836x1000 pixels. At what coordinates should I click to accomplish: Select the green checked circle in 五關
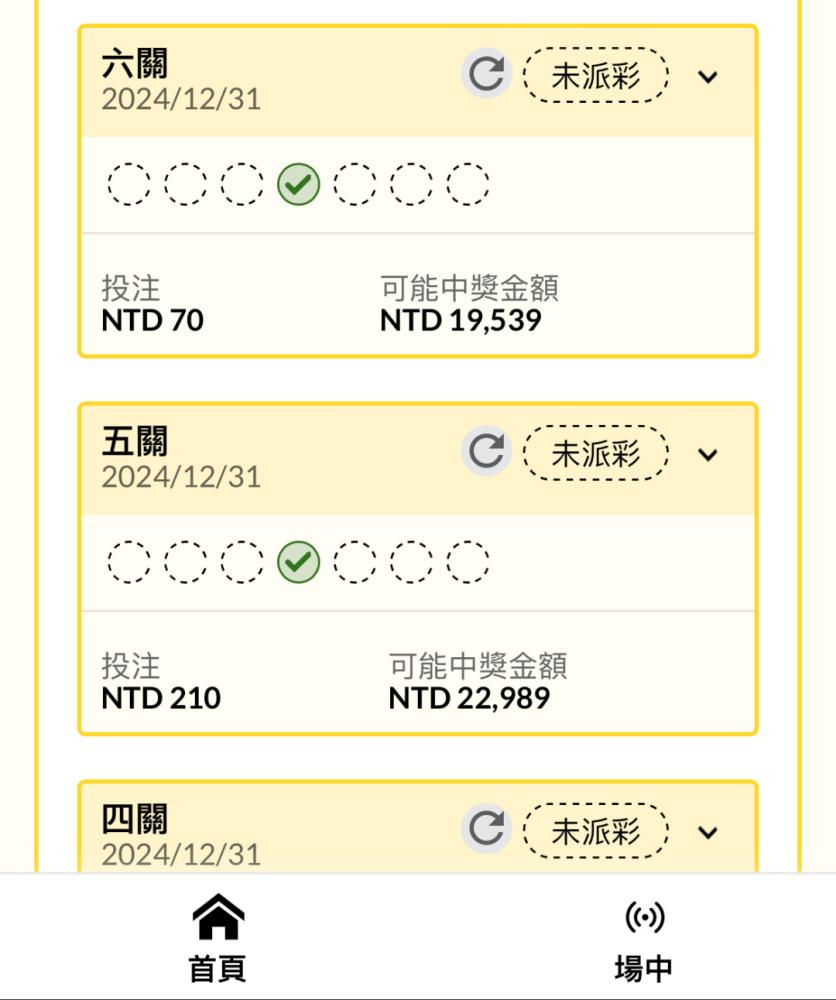[298, 562]
